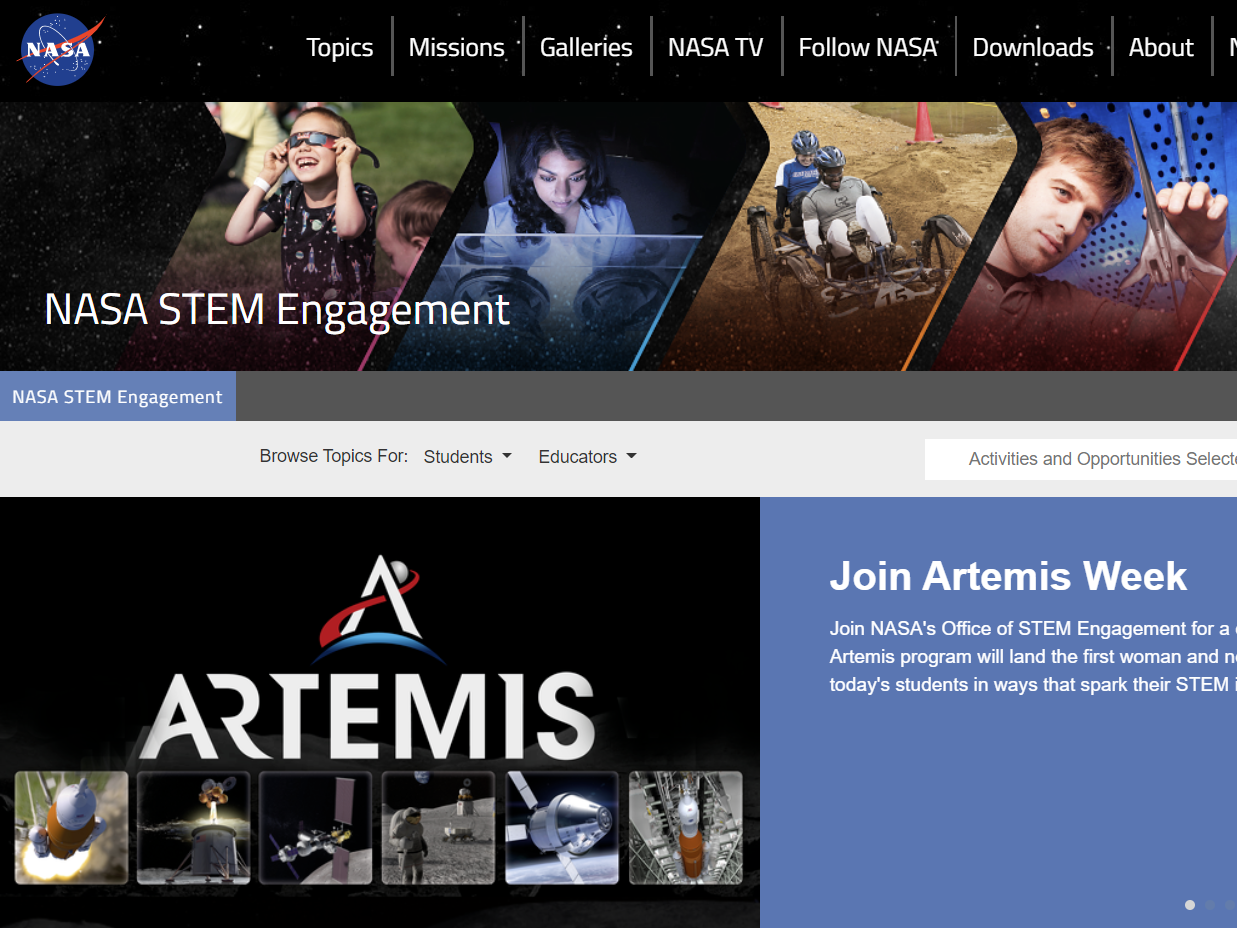
Task: Select the lunar lander thumbnail
Action: coord(193,827)
